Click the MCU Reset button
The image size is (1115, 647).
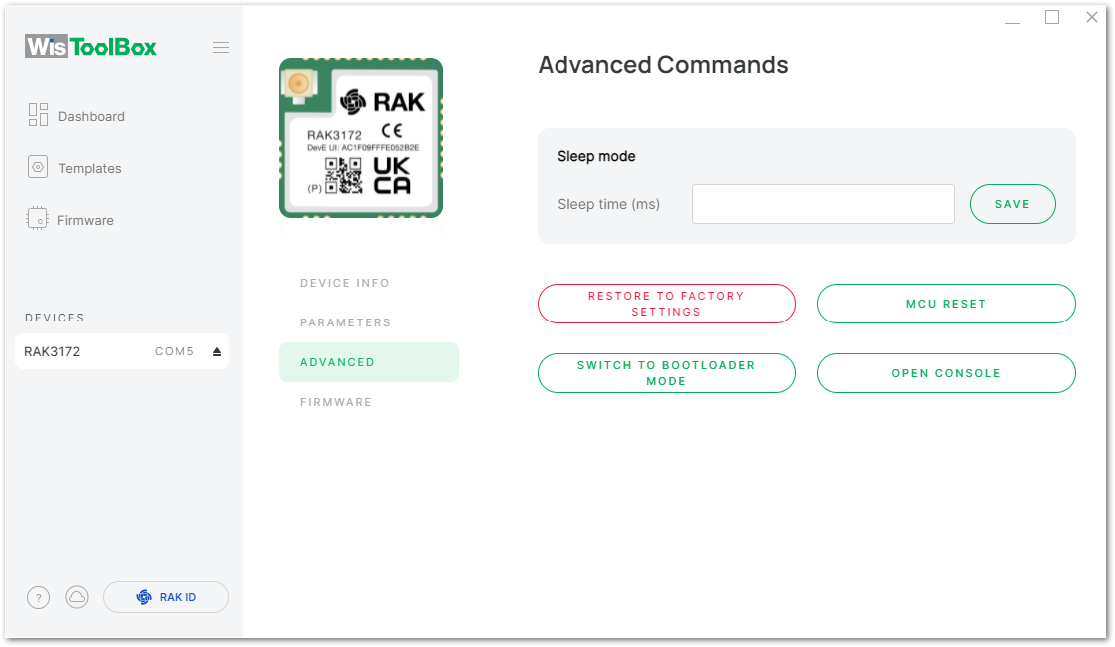(x=946, y=304)
